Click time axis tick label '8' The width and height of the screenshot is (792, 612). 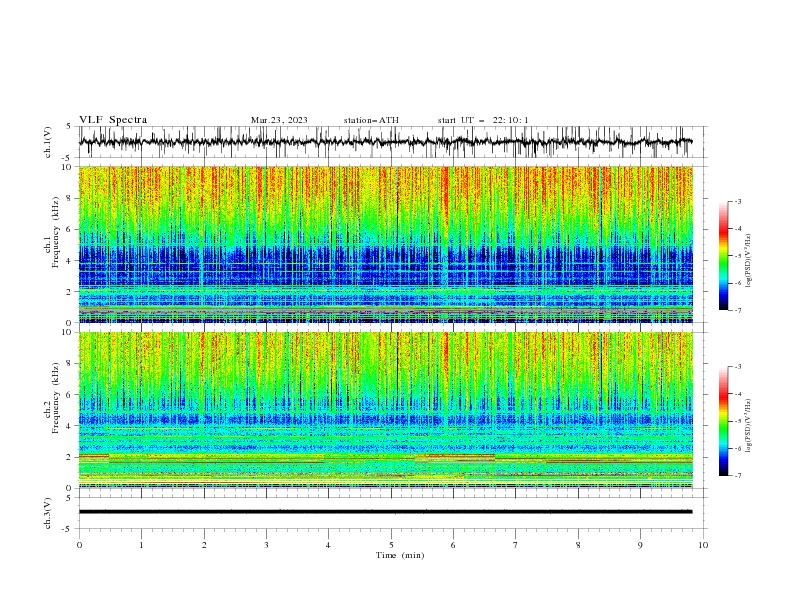(578, 545)
